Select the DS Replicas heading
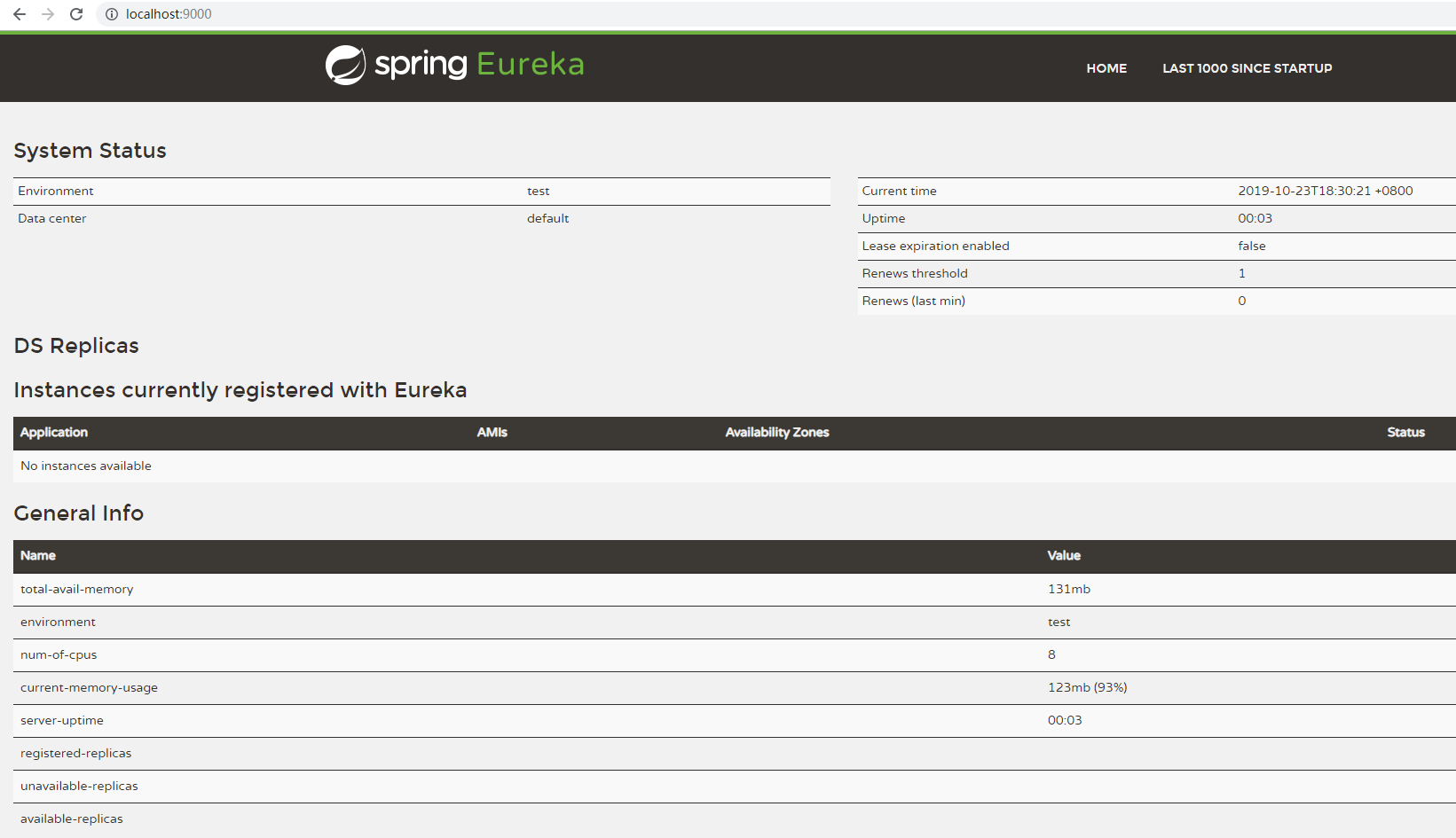The width and height of the screenshot is (1456, 838). 76,346
